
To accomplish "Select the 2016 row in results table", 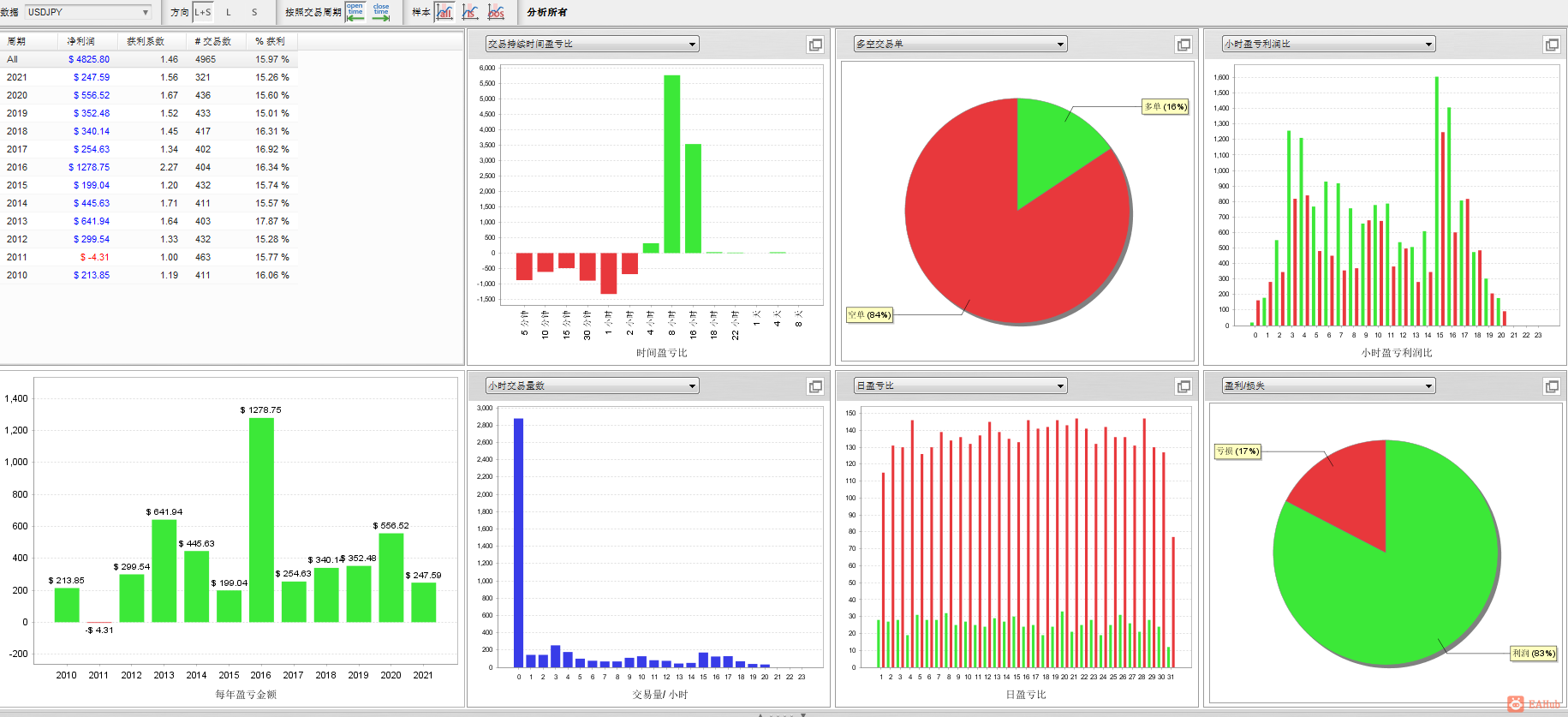I will click(x=148, y=167).
